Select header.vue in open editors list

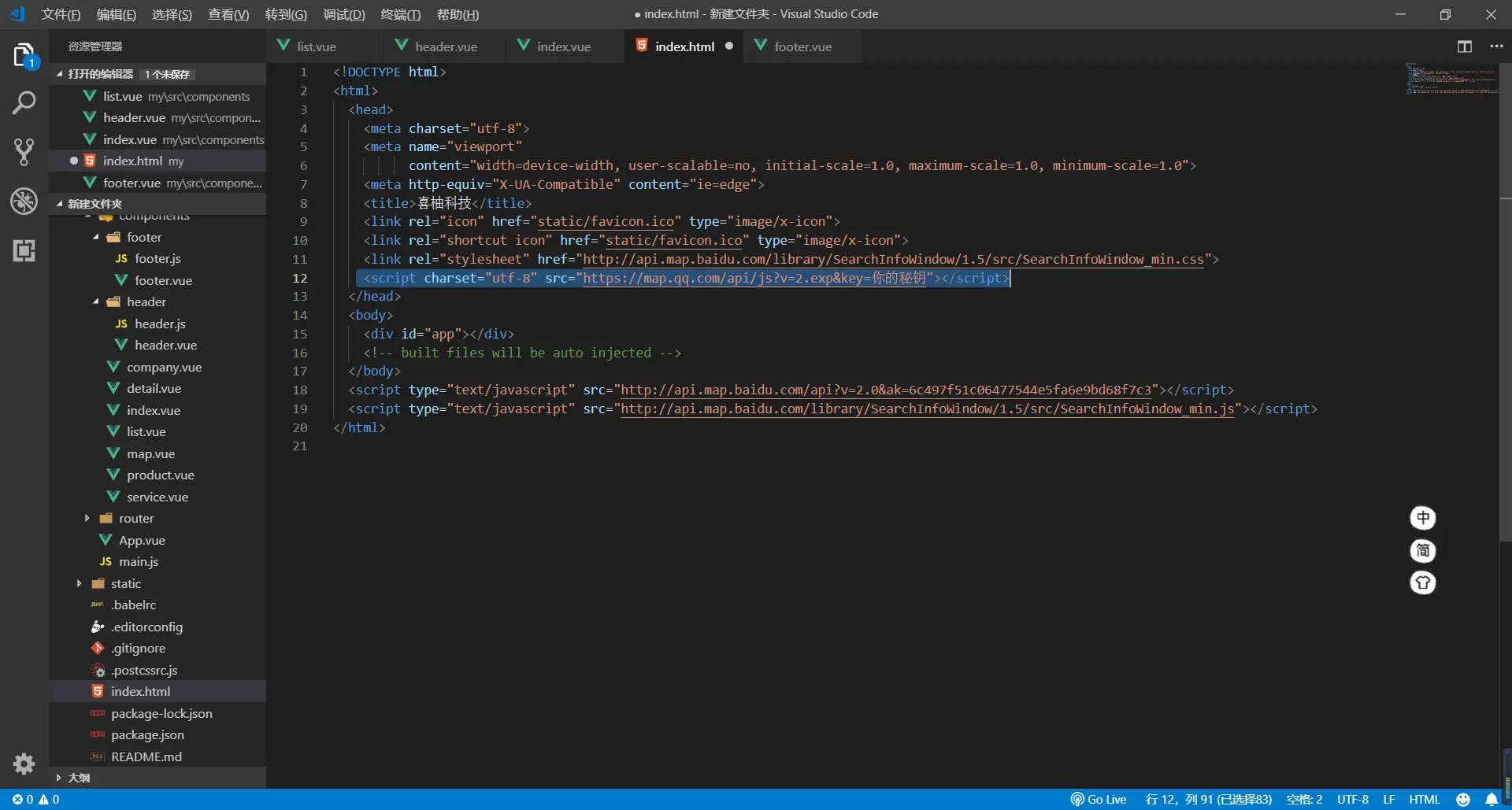pos(157,118)
